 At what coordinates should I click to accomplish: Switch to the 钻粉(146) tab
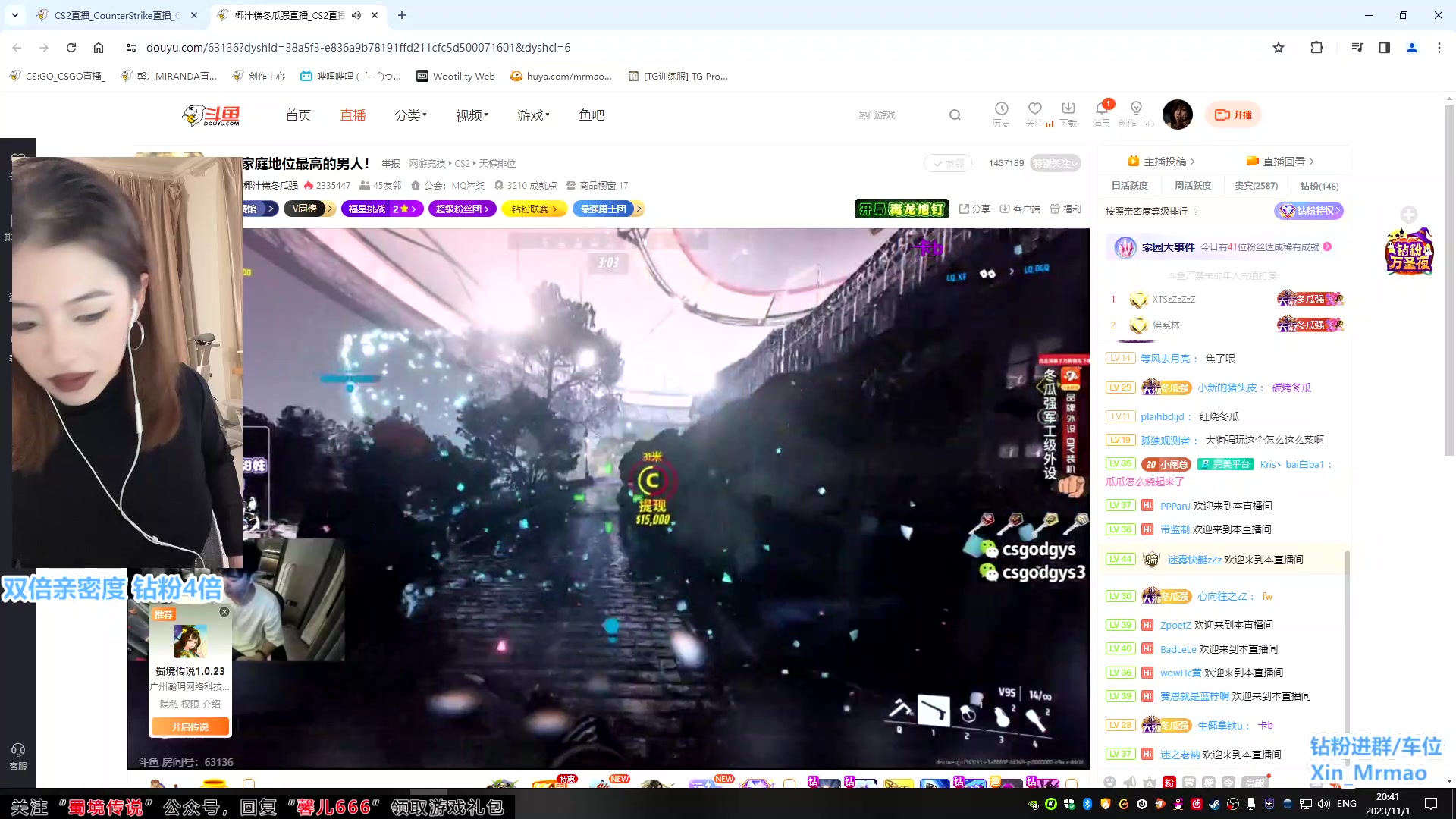point(1319,186)
